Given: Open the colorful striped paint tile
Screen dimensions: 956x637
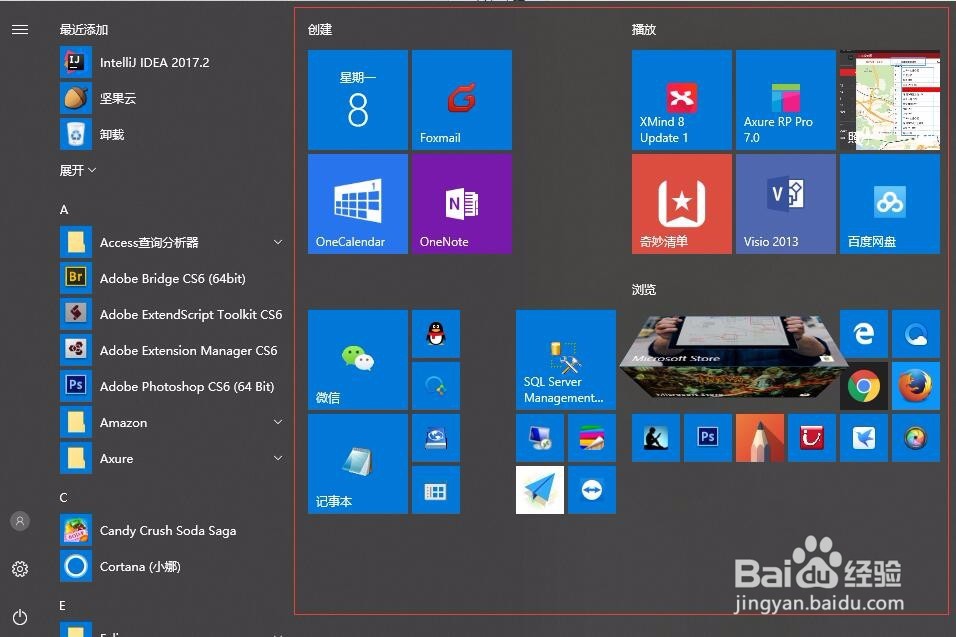Looking at the screenshot, I should click(592, 438).
